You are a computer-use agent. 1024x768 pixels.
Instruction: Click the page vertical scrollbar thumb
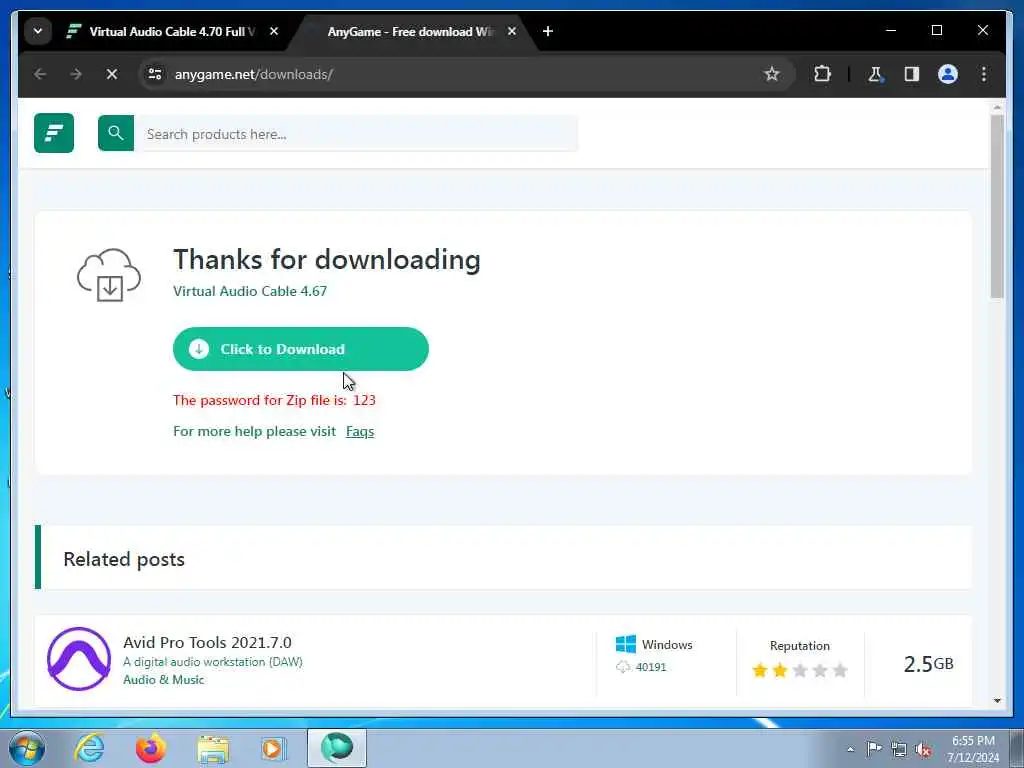[997, 206]
